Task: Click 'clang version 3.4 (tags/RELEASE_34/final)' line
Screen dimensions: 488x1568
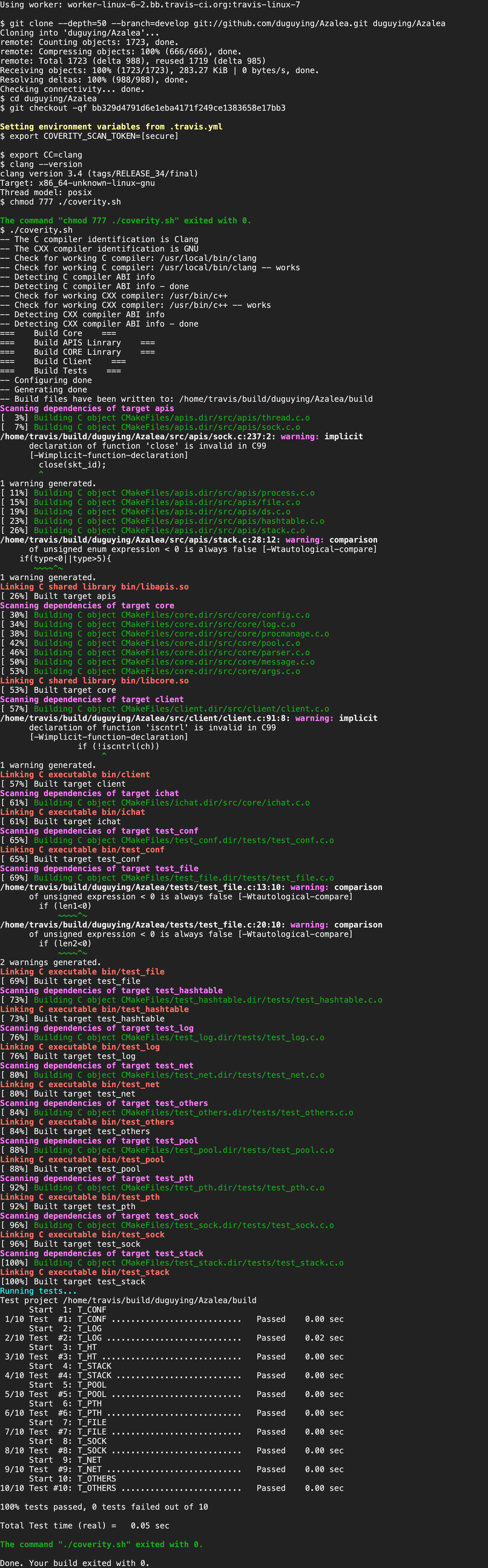Action: (x=99, y=173)
